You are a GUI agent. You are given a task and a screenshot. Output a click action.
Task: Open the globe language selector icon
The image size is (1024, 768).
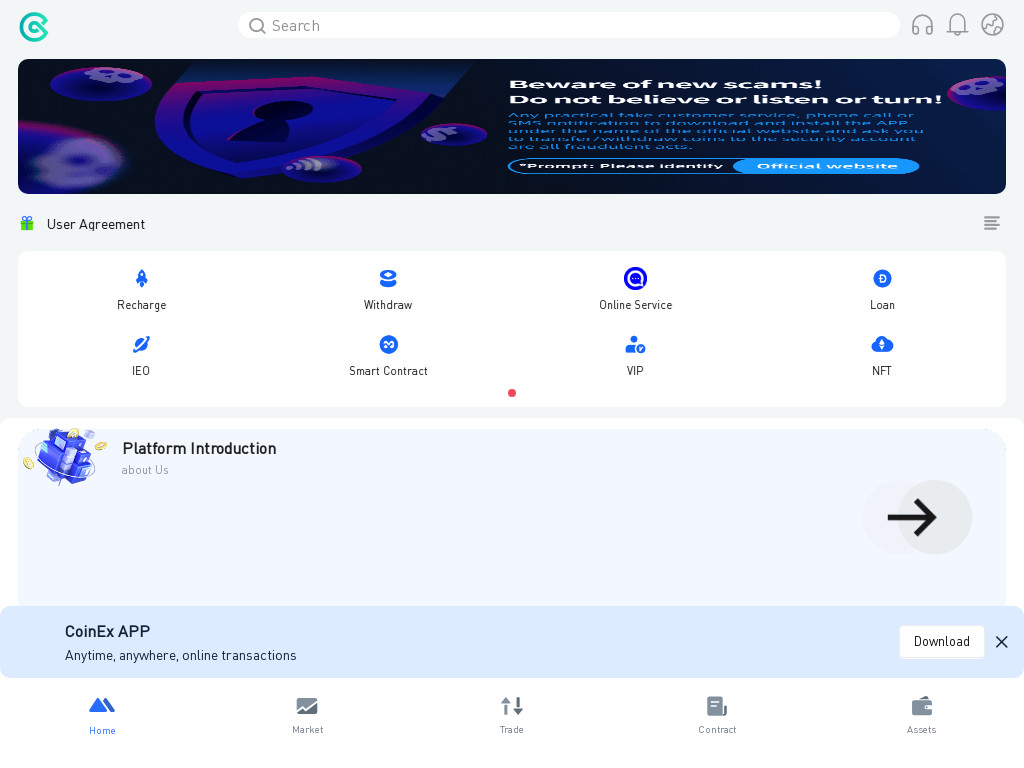(992, 25)
